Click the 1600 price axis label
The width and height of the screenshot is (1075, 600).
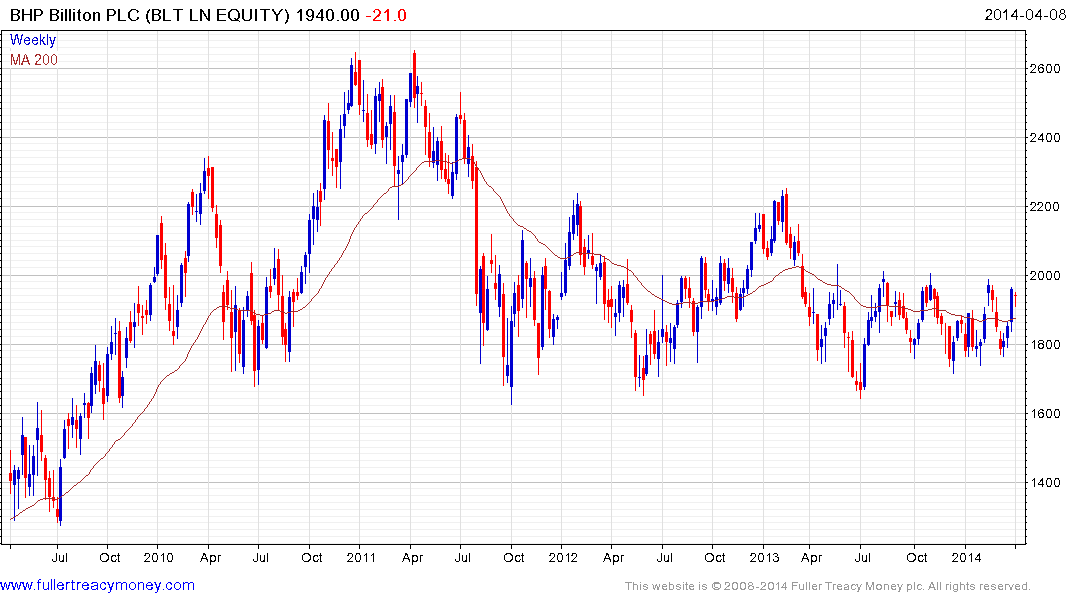point(1046,413)
